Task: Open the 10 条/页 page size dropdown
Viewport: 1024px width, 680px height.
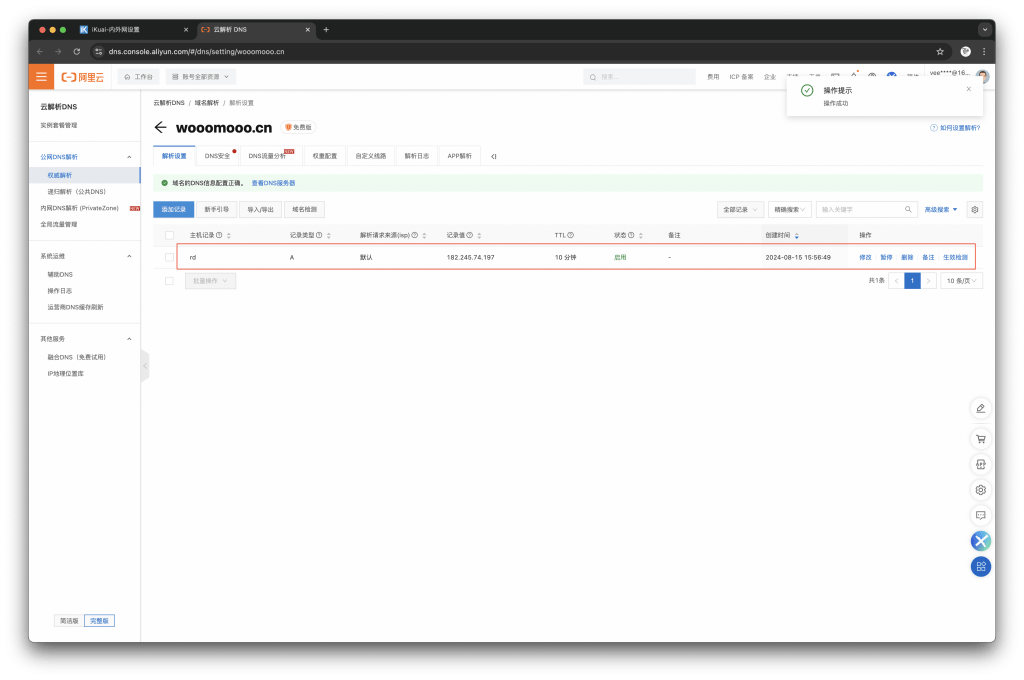Action: coord(961,281)
